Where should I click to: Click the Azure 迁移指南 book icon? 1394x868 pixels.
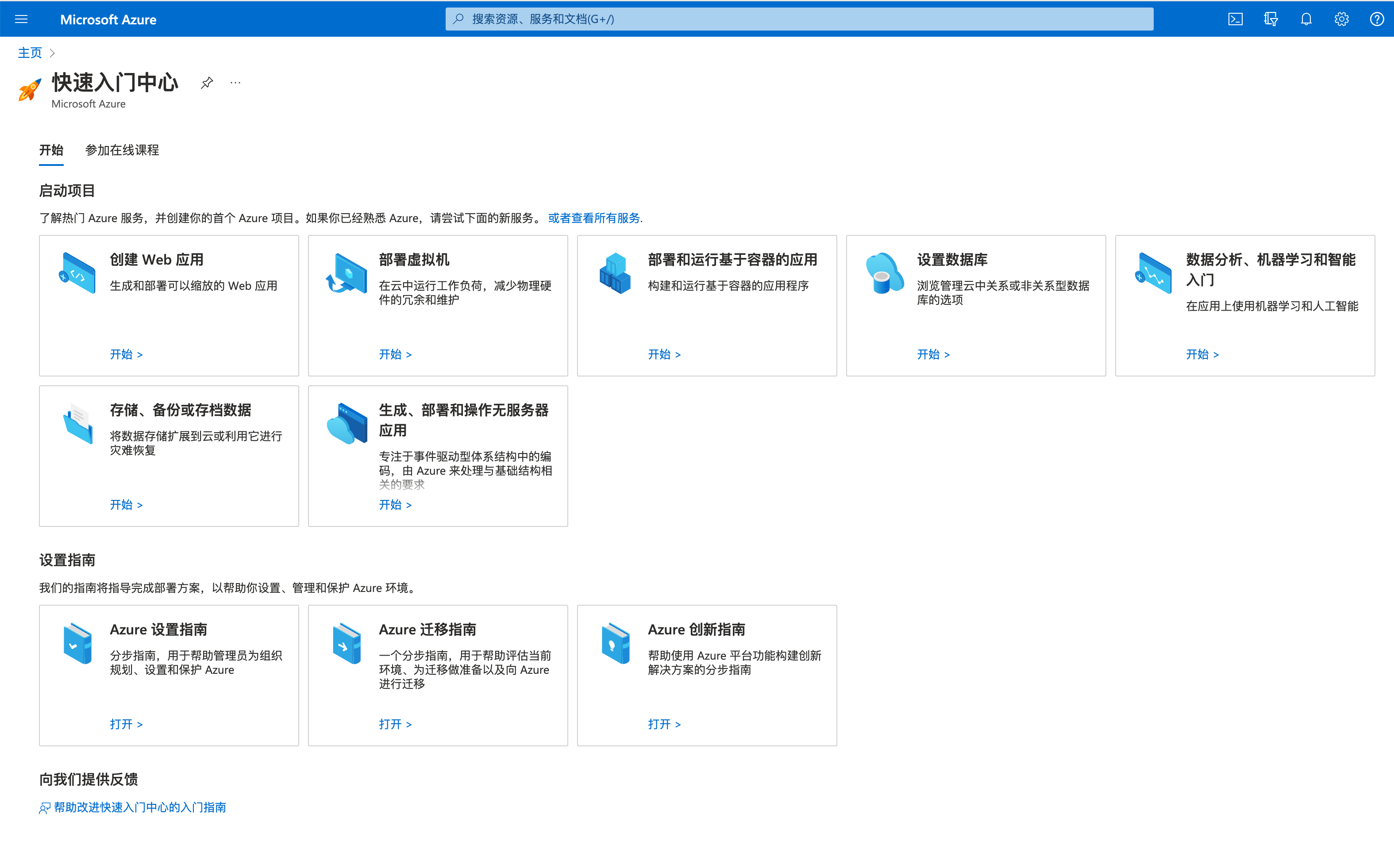click(x=347, y=643)
